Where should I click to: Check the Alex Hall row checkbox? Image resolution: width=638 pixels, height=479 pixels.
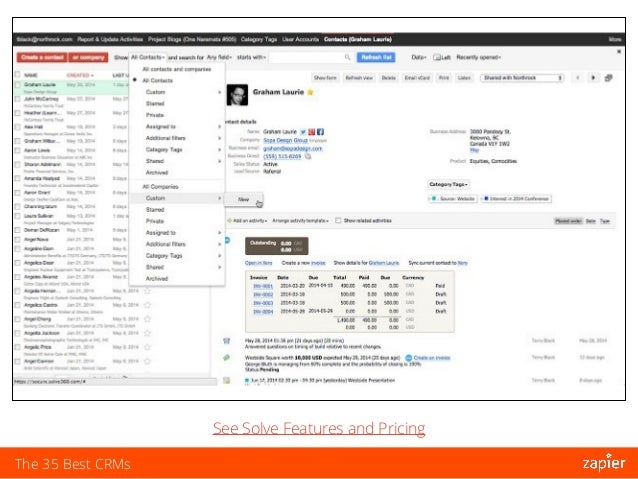point(17,127)
